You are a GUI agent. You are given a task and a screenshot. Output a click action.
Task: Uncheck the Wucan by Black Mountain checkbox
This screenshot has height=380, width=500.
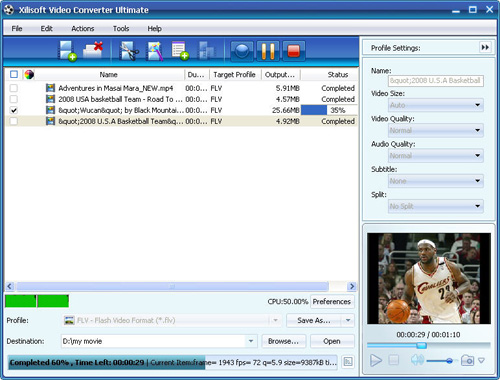point(14,110)
